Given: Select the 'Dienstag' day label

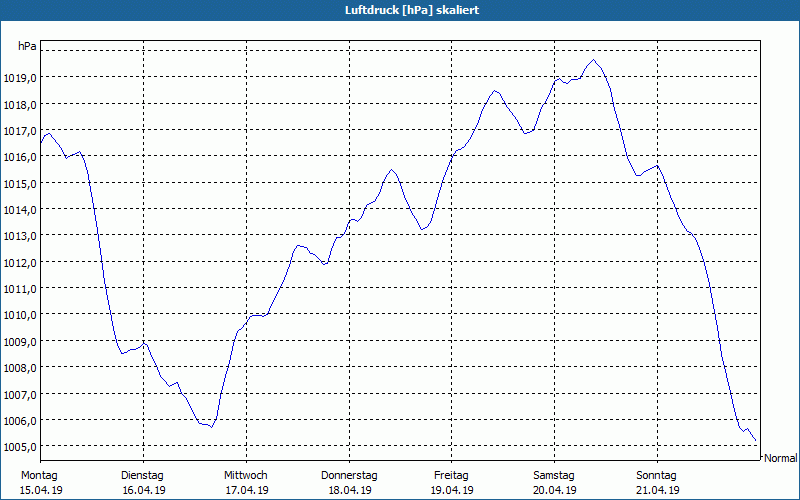Looking at the screenshot, I should [142, 476].
